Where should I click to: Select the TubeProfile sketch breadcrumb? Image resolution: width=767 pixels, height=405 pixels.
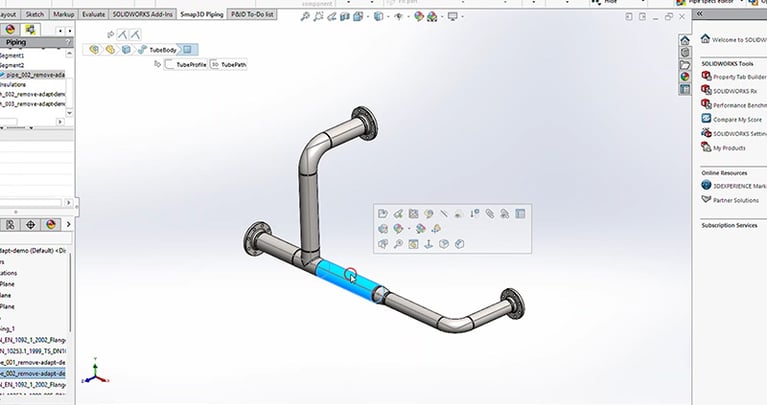[186, 65]
